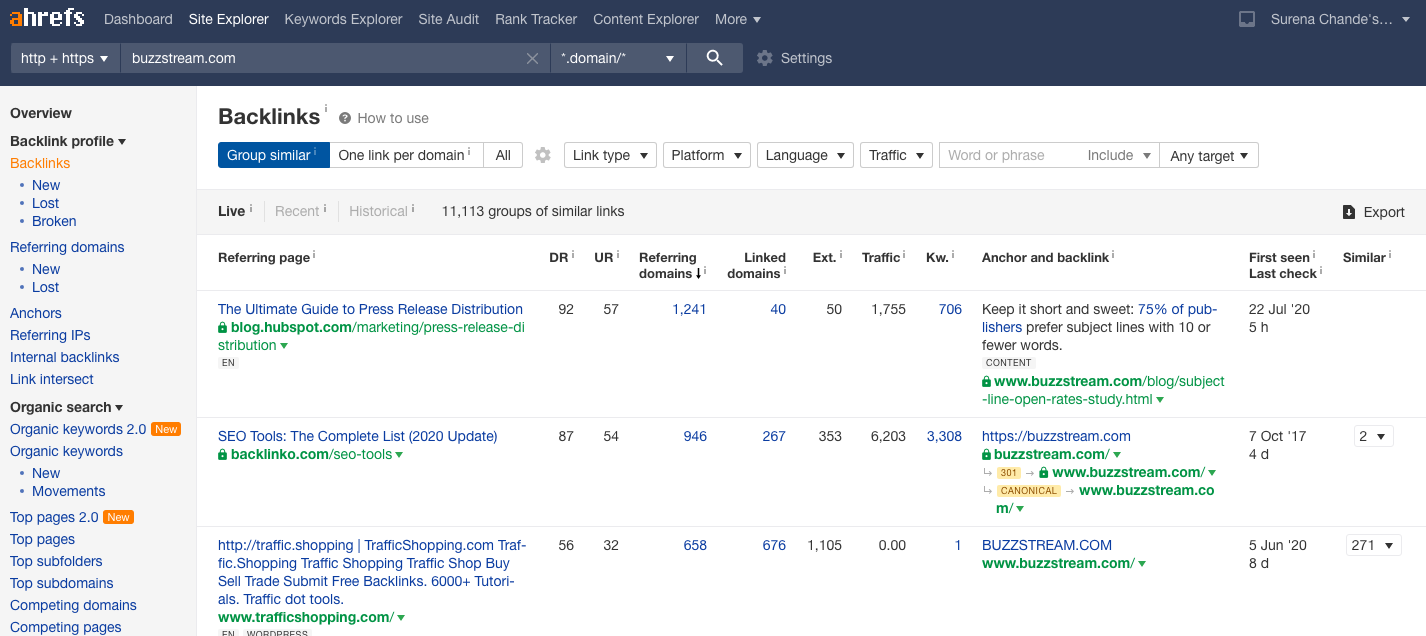Navigate to Site Audit

(449, 19)
